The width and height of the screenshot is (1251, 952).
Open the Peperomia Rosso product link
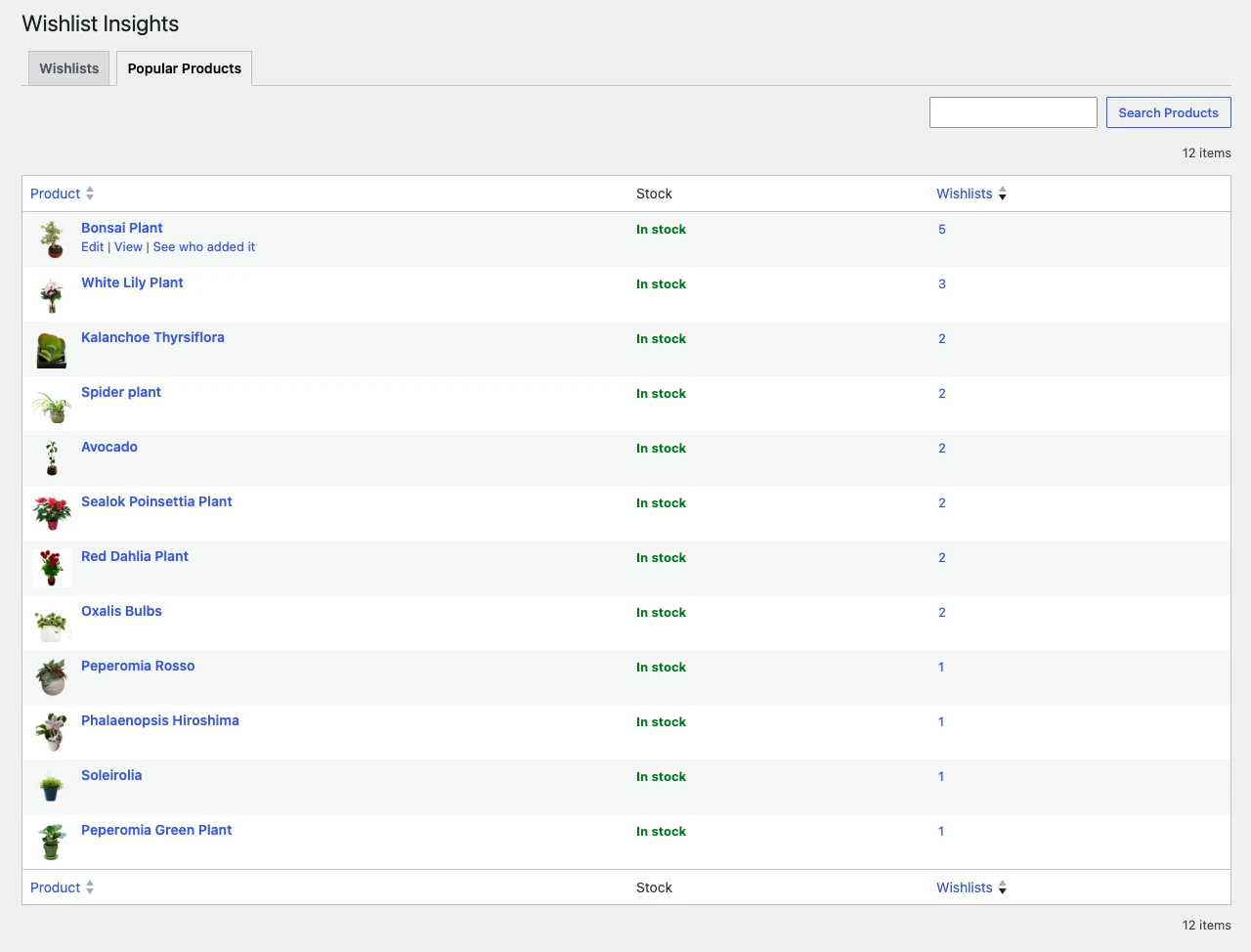(x=138, y=666)
